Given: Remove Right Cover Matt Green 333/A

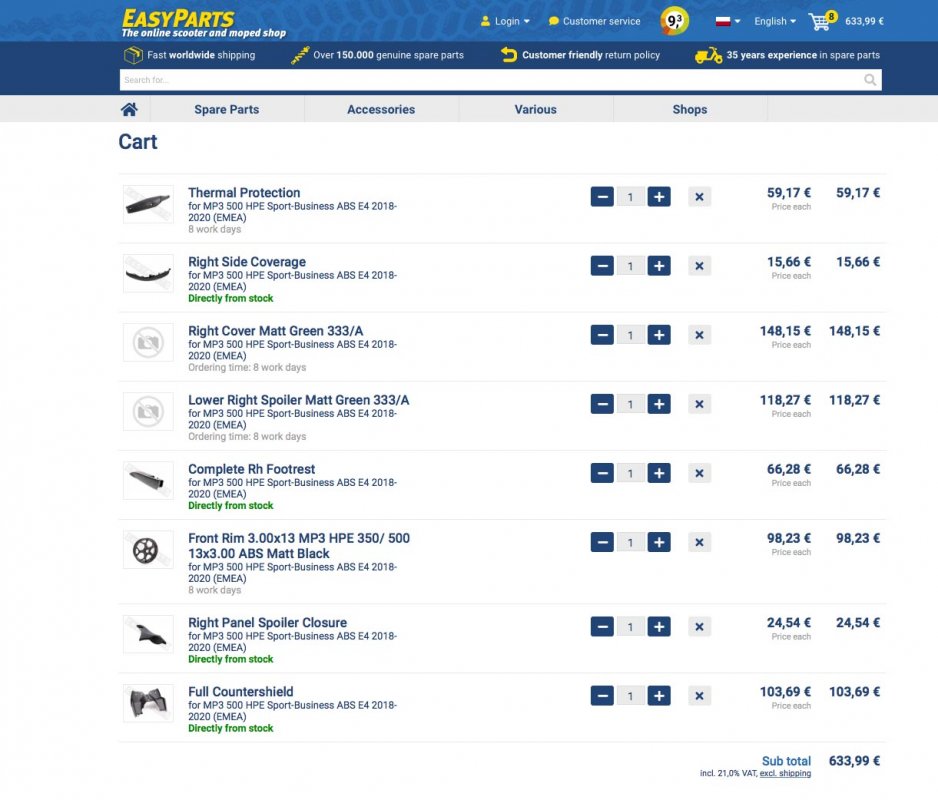Looking at the screenshot, I should coord(699,335).
